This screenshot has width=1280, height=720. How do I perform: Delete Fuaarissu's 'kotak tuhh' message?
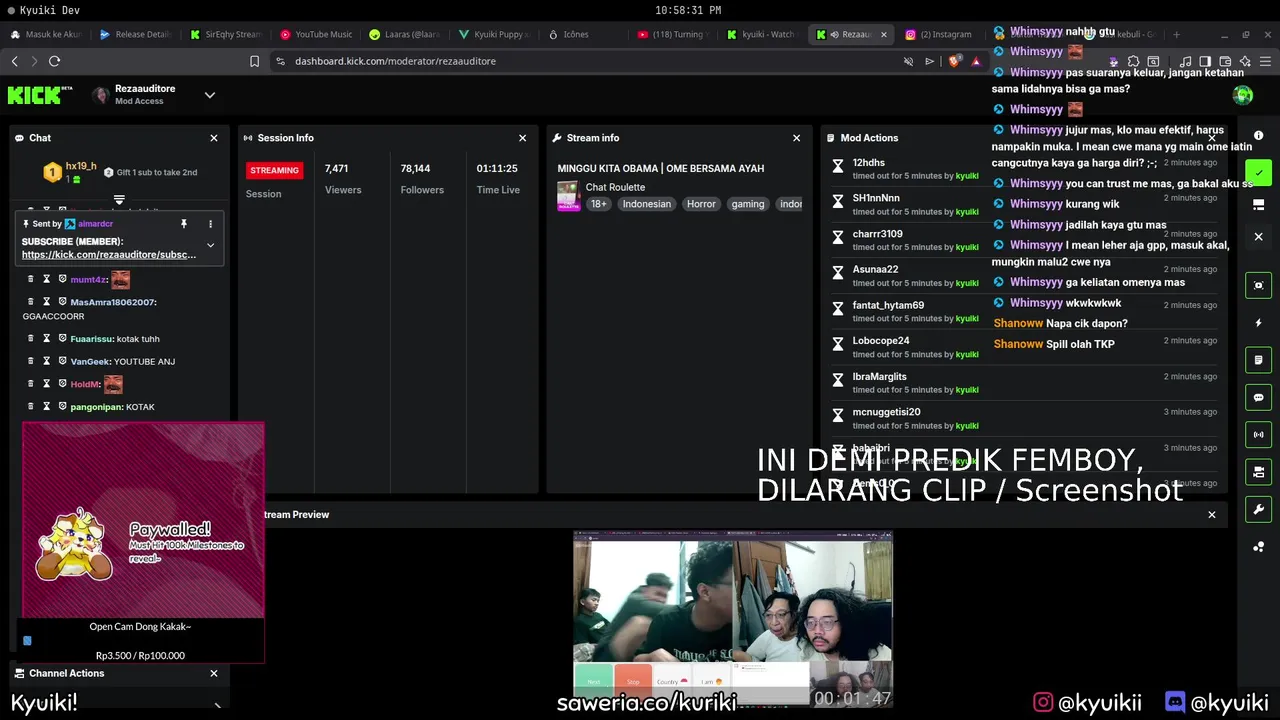coord(30,338)
